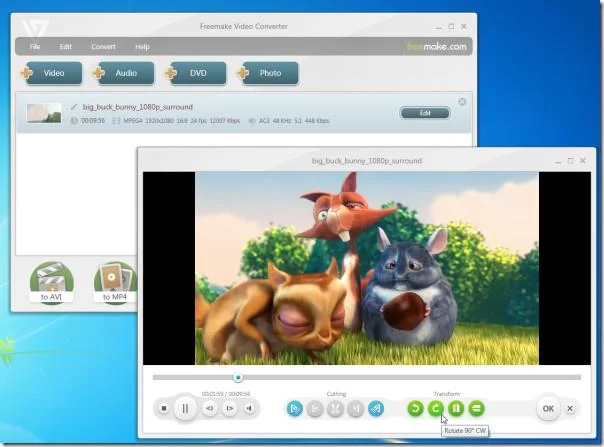This screenshot has width=604, height=447.
Task: Step forward one frame
Action: (x=230, y=408)
